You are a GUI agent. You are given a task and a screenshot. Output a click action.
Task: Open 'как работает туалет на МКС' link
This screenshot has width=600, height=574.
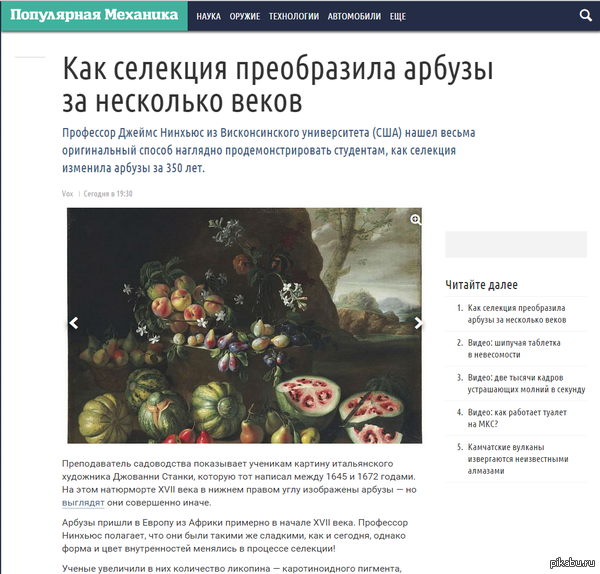(x=517, y=418)
